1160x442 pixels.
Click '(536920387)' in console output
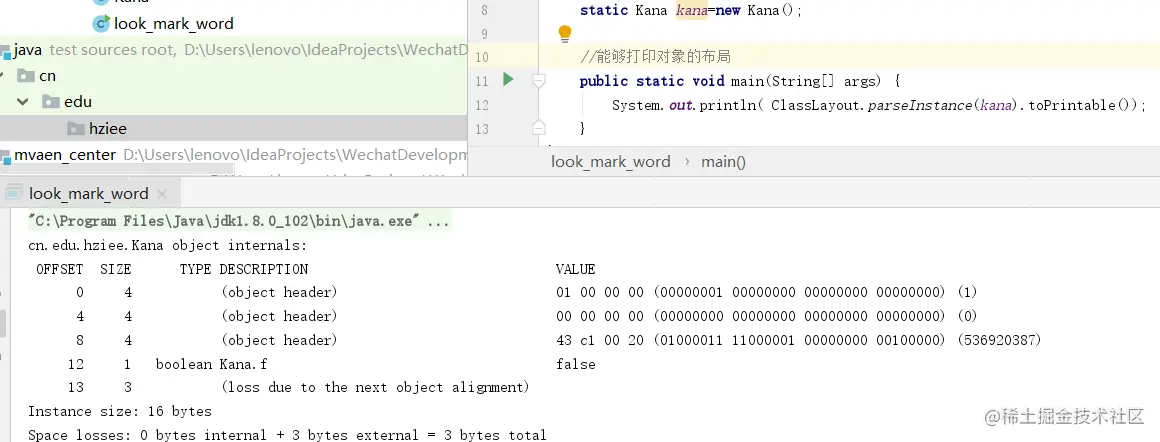point(999,340)
